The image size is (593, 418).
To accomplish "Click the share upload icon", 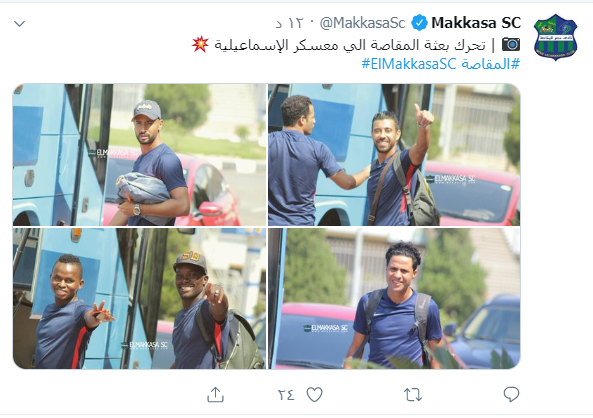I will (x=216, y=394).
